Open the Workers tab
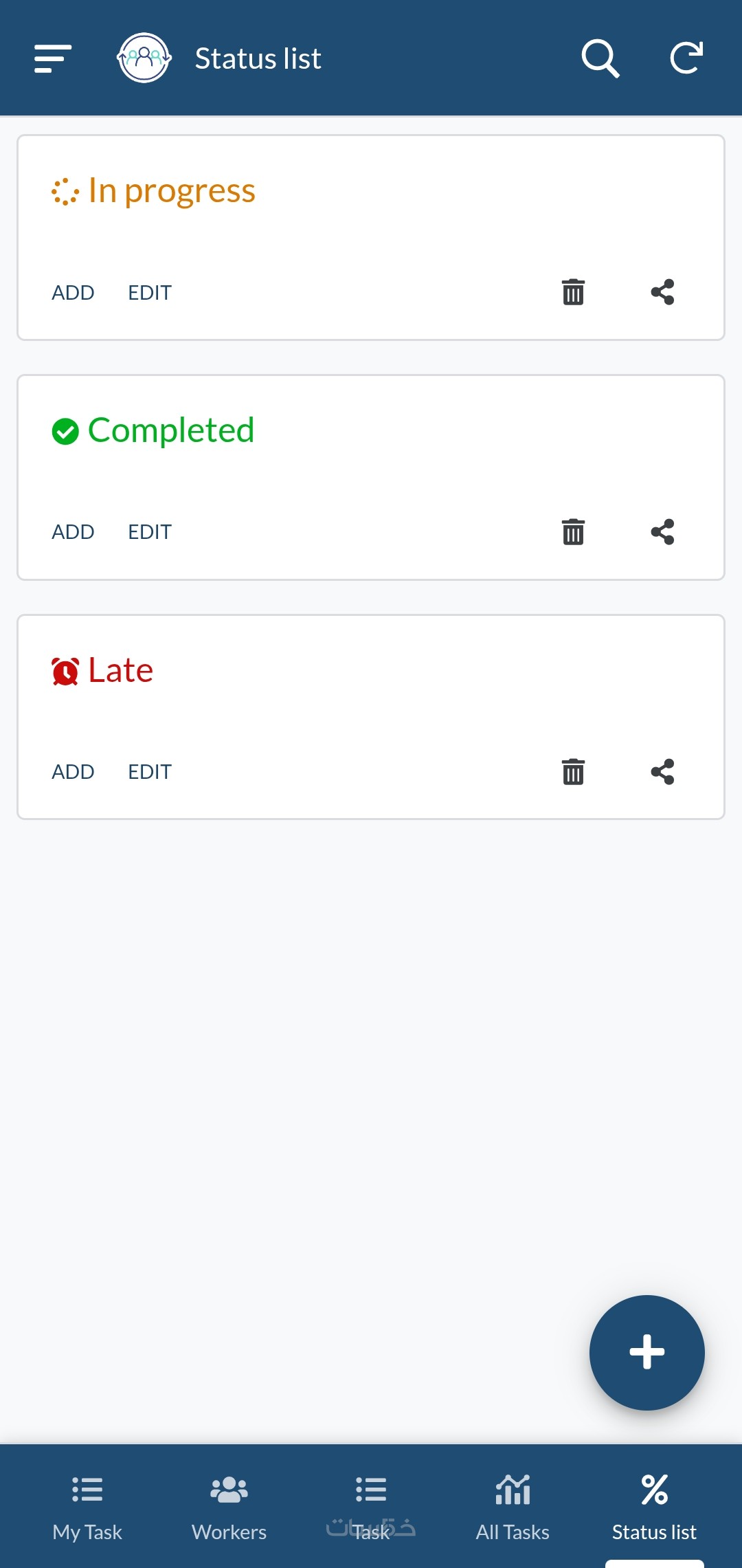The height and width of the screenshot is (1568, 742). (229, 1505)
